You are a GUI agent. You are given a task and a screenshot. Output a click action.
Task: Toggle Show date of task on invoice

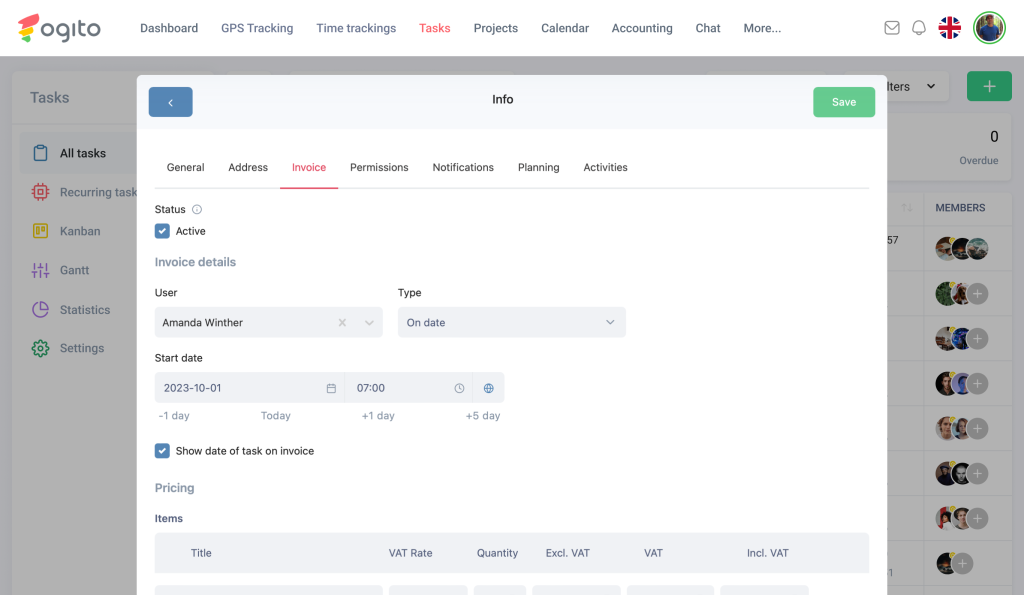click(x=162, y=451)
